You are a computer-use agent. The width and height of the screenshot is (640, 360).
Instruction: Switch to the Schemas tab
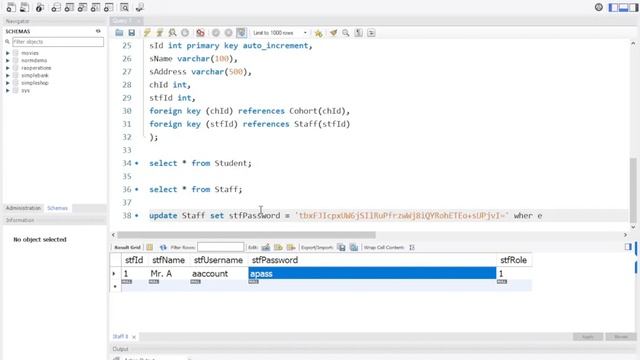coord(57,208)
